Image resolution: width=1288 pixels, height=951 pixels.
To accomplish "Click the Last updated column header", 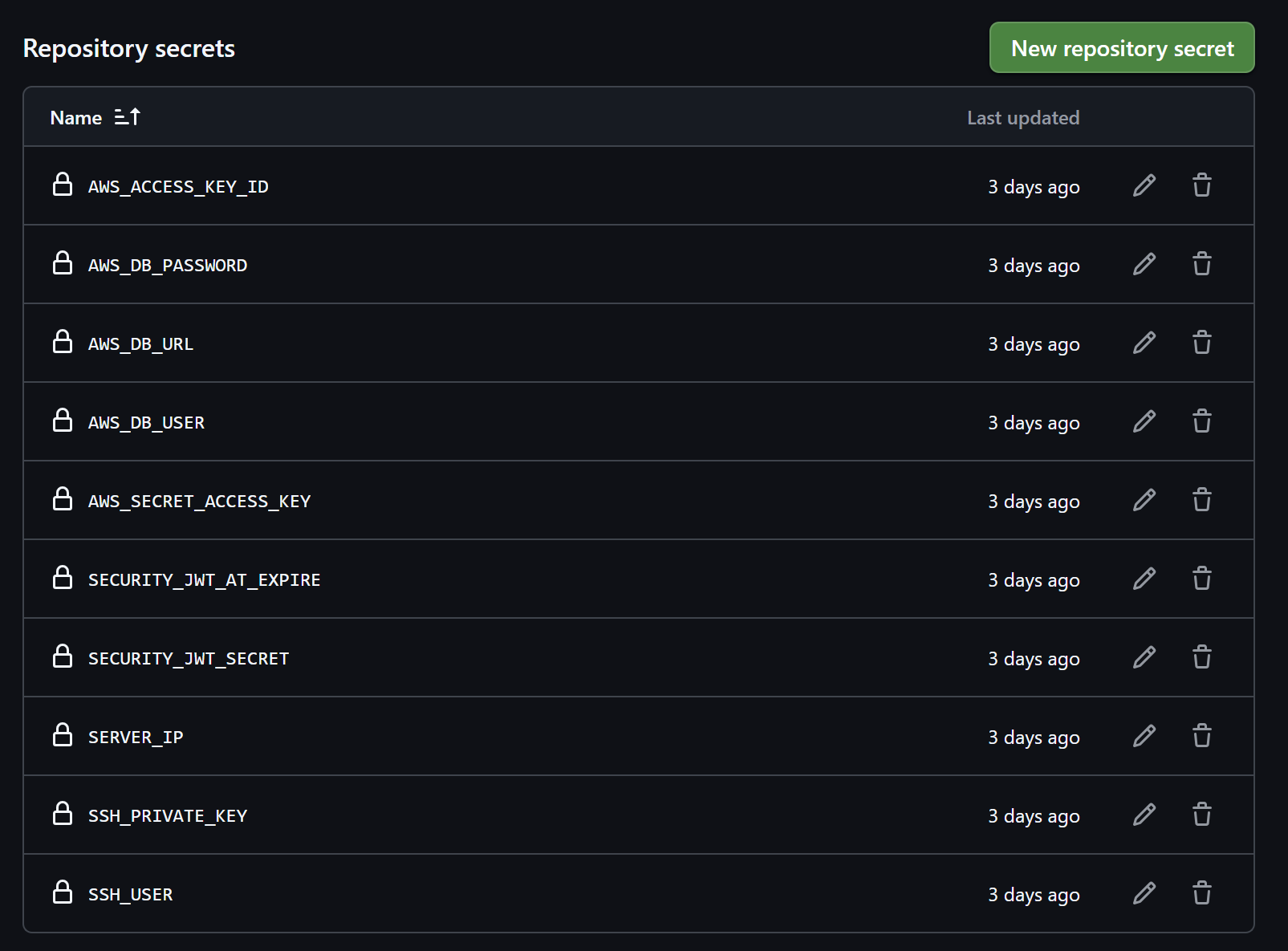I will (1023, 118).
